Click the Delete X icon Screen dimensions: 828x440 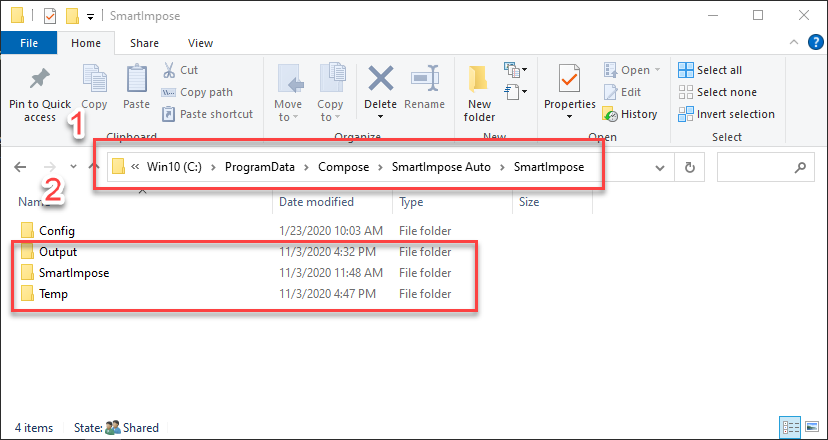tap(381, 78)
